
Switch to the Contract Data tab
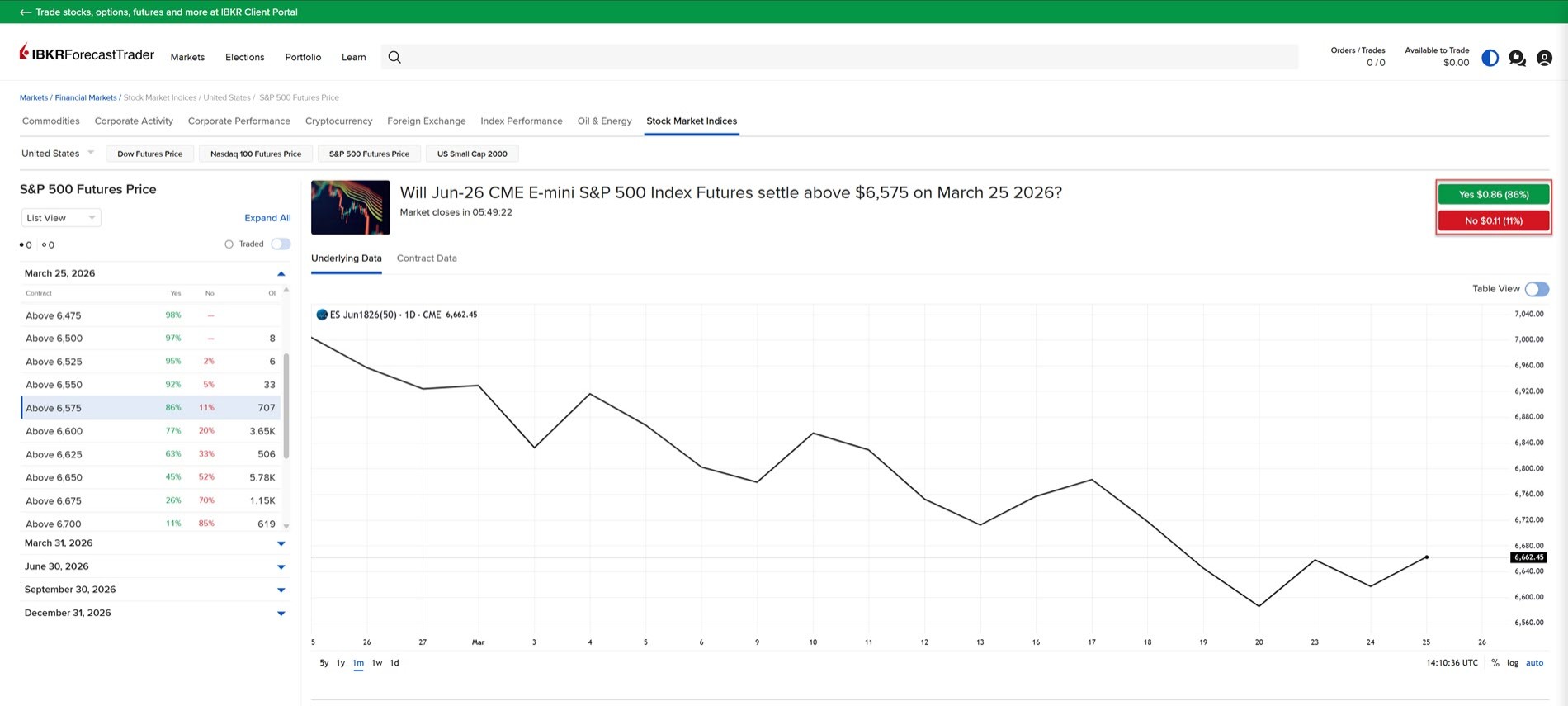coord(427,258)
